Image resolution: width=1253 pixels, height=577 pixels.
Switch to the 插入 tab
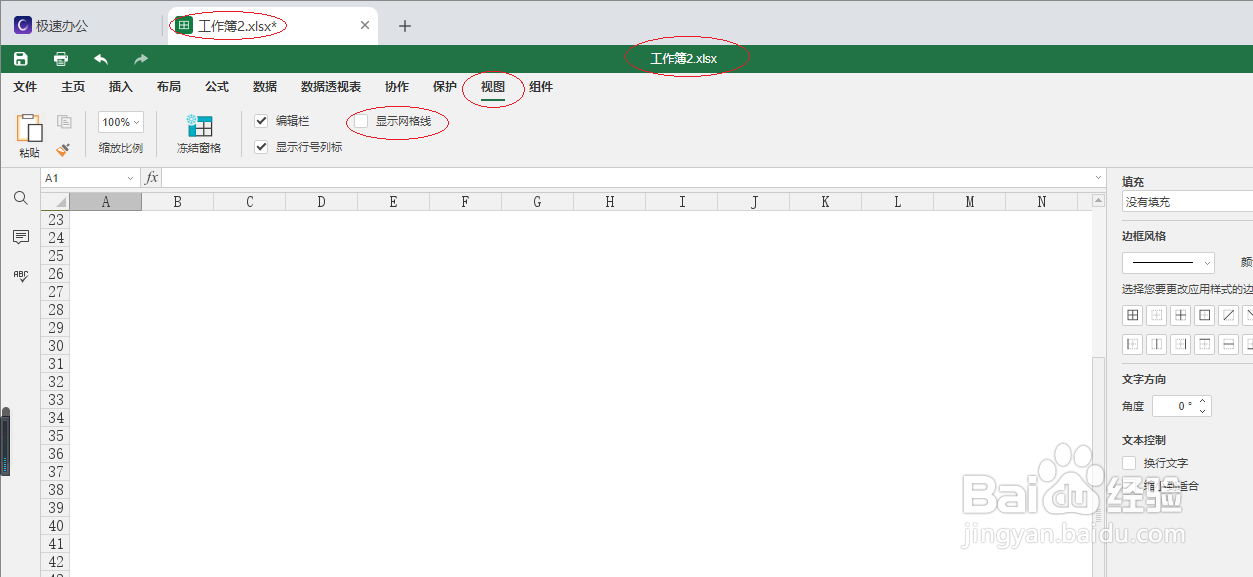[121, 87]
